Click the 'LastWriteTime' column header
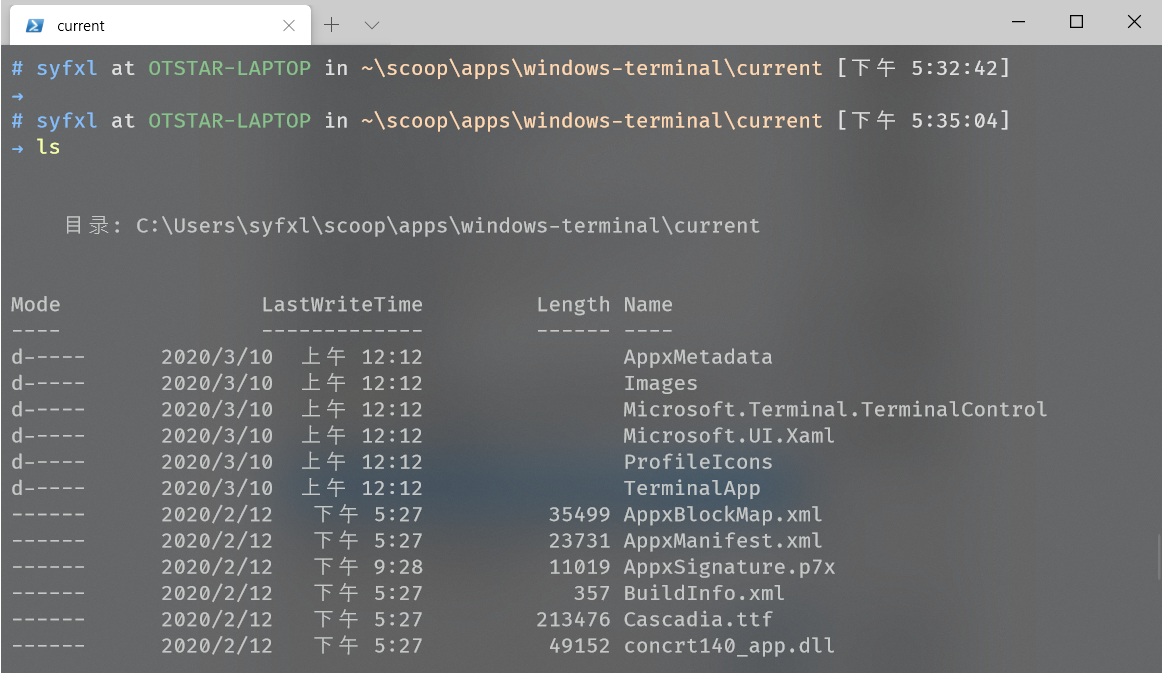The height and width of the screenshot is (673, 1162). (342, 305)
